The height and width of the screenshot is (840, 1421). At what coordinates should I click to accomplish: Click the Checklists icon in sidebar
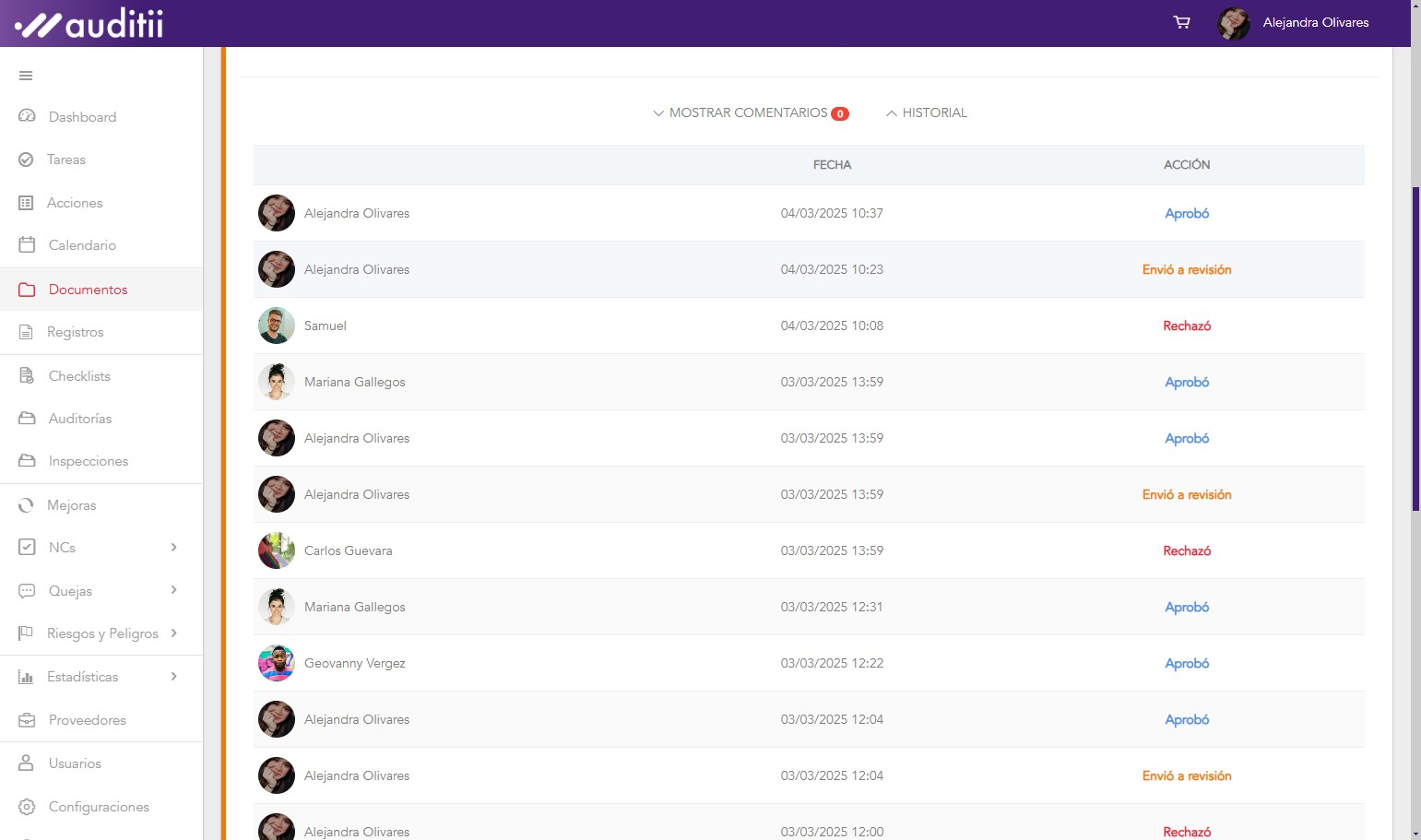coord(27,376)
